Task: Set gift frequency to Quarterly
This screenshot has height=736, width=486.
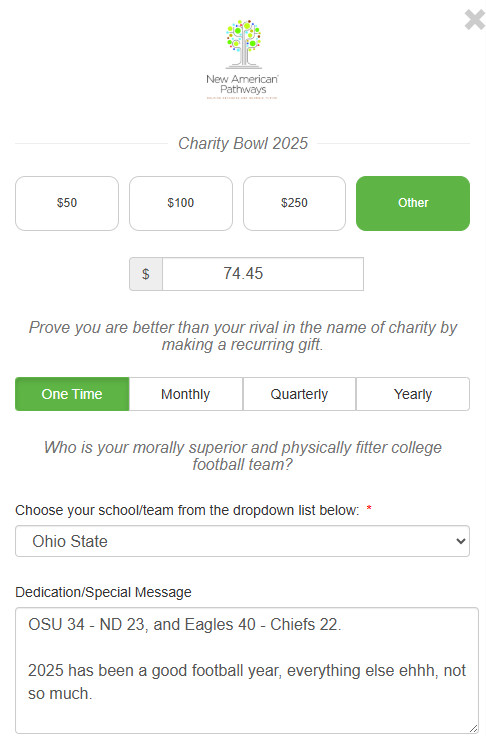Action: [299, 394]
